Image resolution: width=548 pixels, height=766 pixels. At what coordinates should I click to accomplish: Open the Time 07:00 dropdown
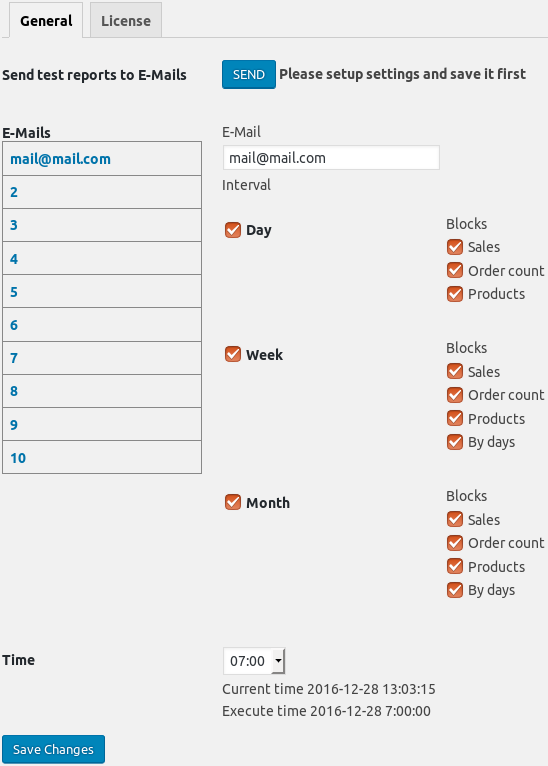[254, 661]
